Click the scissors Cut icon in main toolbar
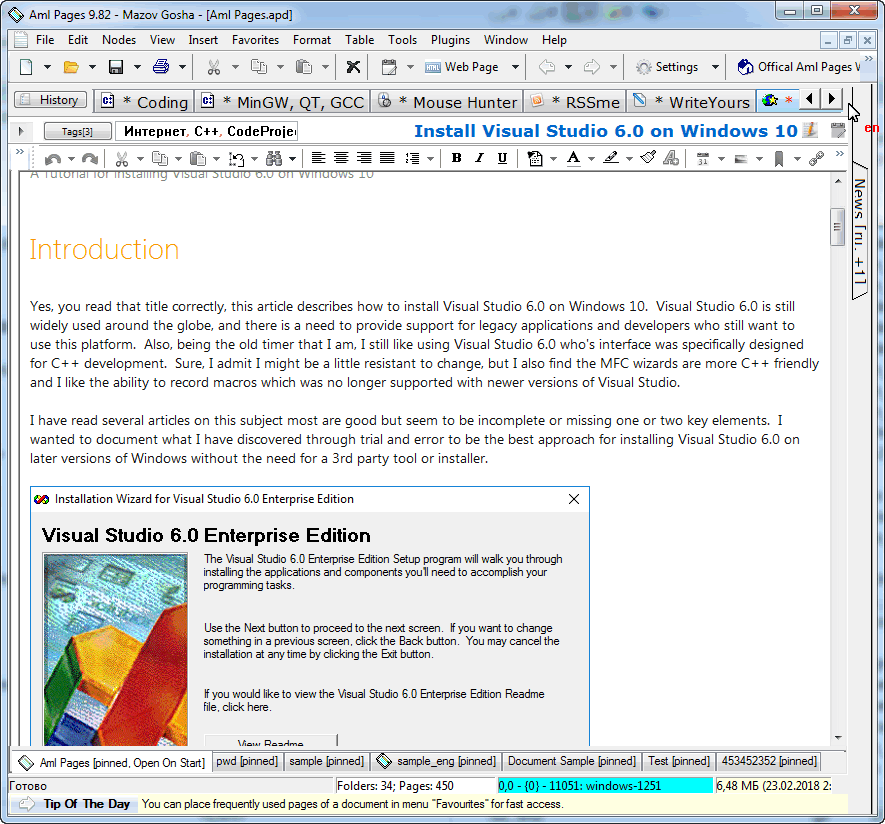 point(213,67)
